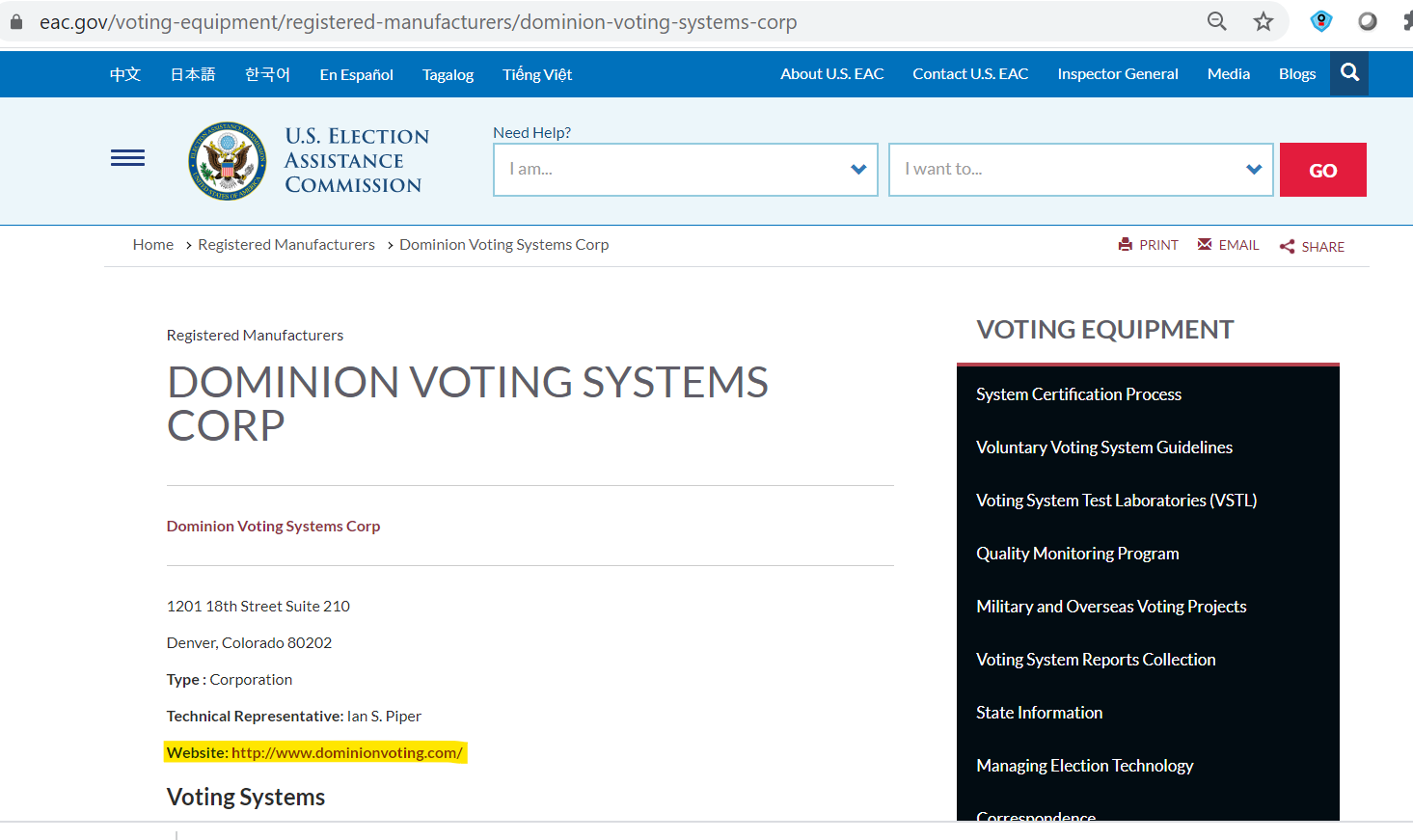Open the Media menu item

[1229, 73]
